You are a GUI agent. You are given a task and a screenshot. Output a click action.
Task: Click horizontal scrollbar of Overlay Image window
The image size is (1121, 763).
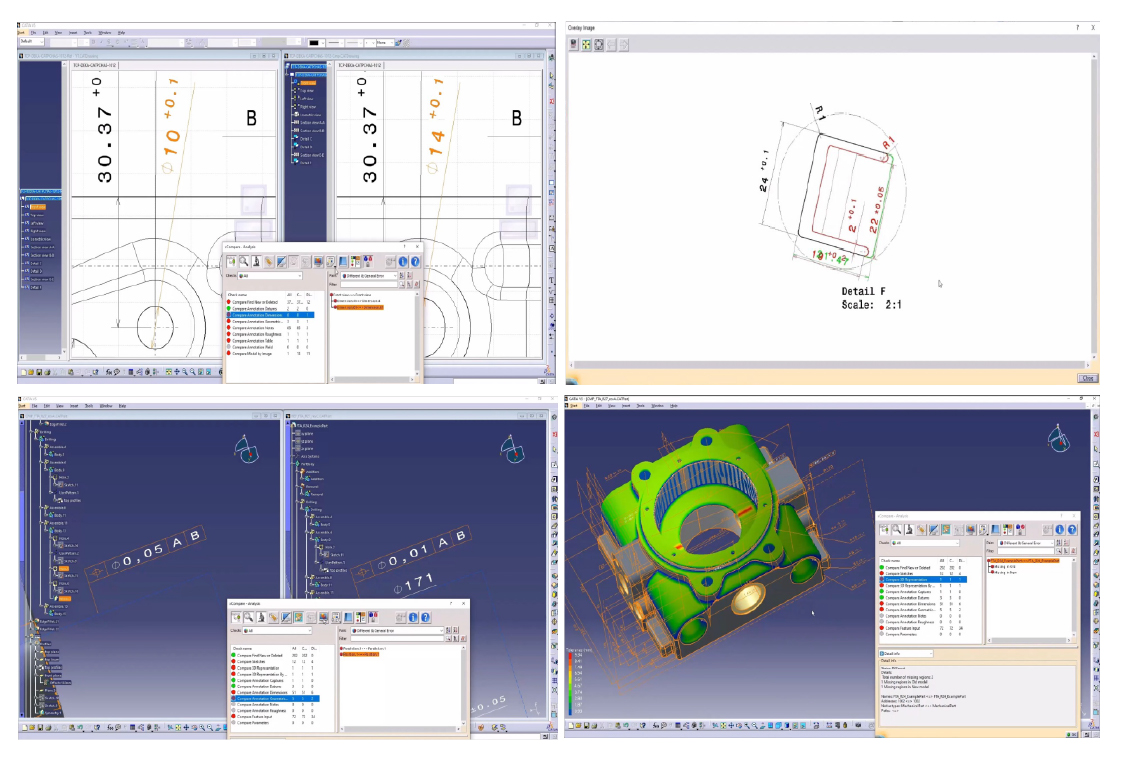coord(829,365)
